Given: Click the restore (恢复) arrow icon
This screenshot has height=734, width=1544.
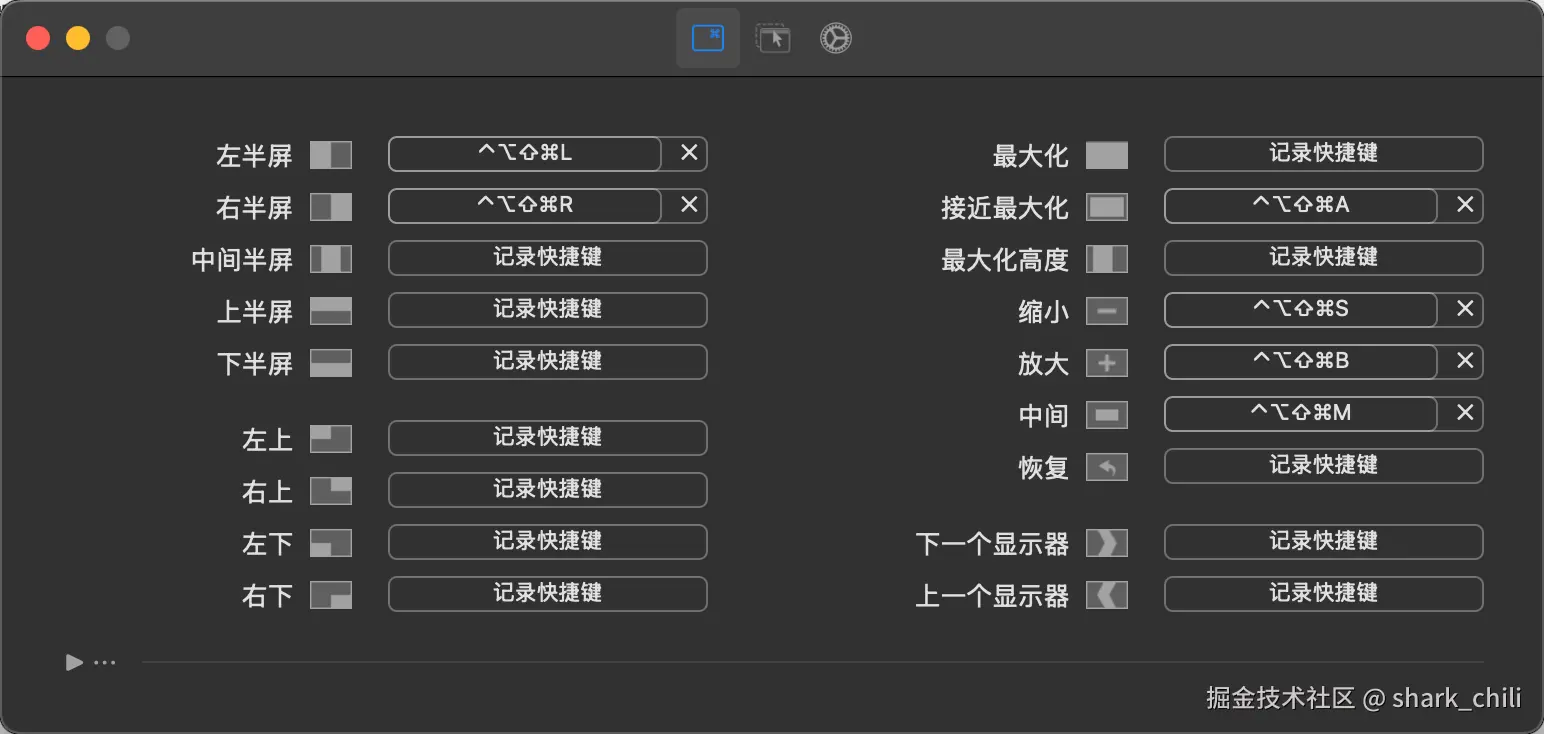Looking at the screenshot, I should (x=1106, y=467).
